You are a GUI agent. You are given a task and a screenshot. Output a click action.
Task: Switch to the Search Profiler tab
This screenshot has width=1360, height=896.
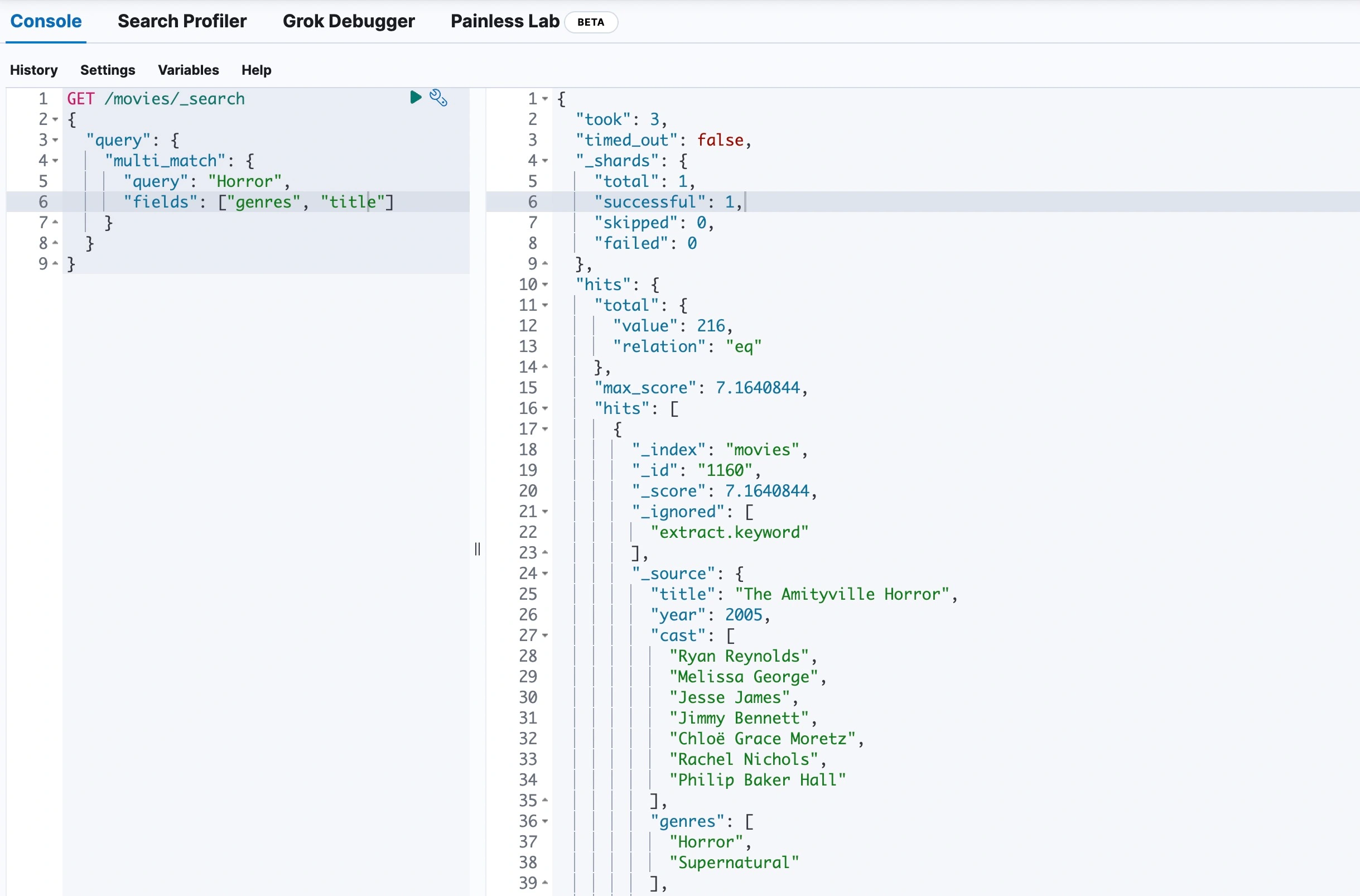pos(182,21)
